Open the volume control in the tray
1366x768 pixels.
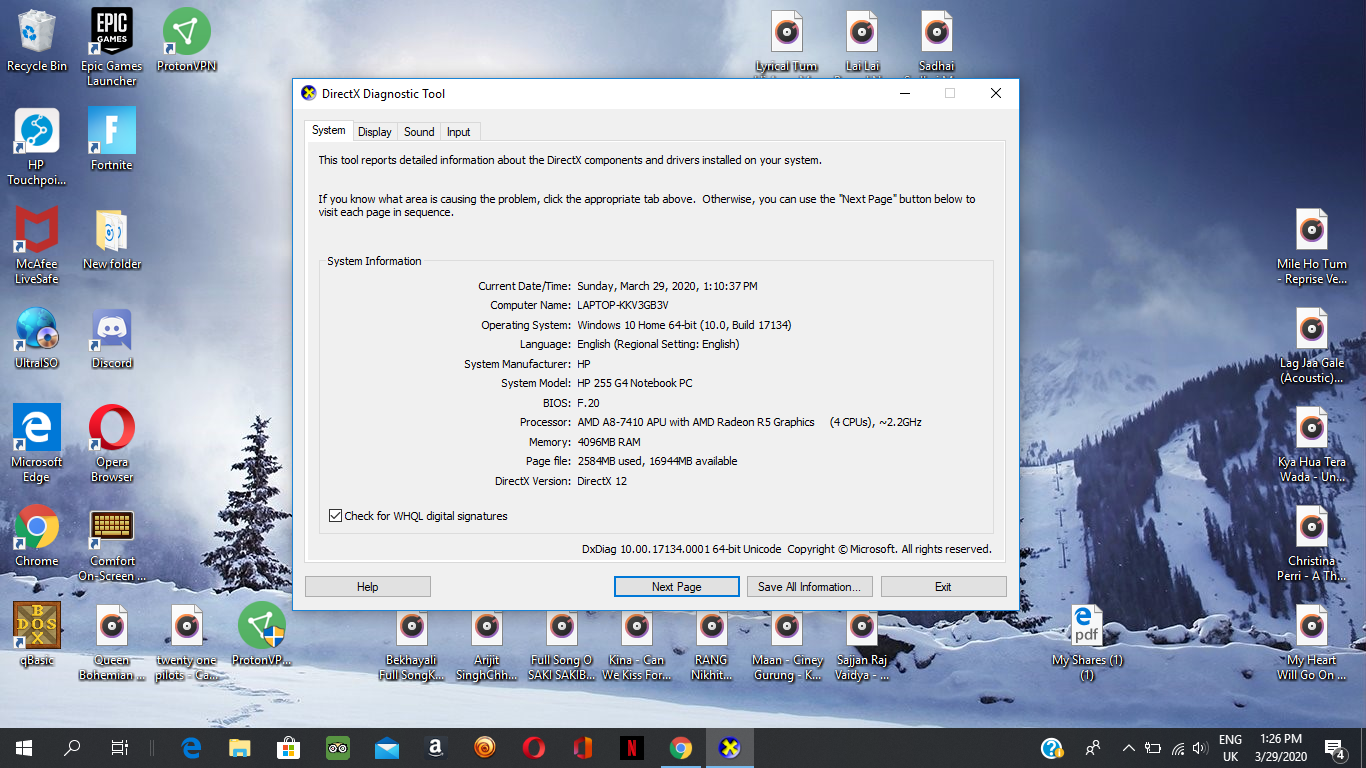click(1199, 747)
